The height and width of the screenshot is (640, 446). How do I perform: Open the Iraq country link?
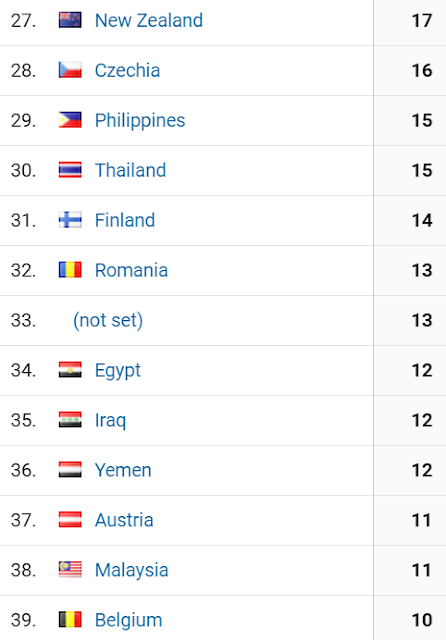click(x=110, y=420)
